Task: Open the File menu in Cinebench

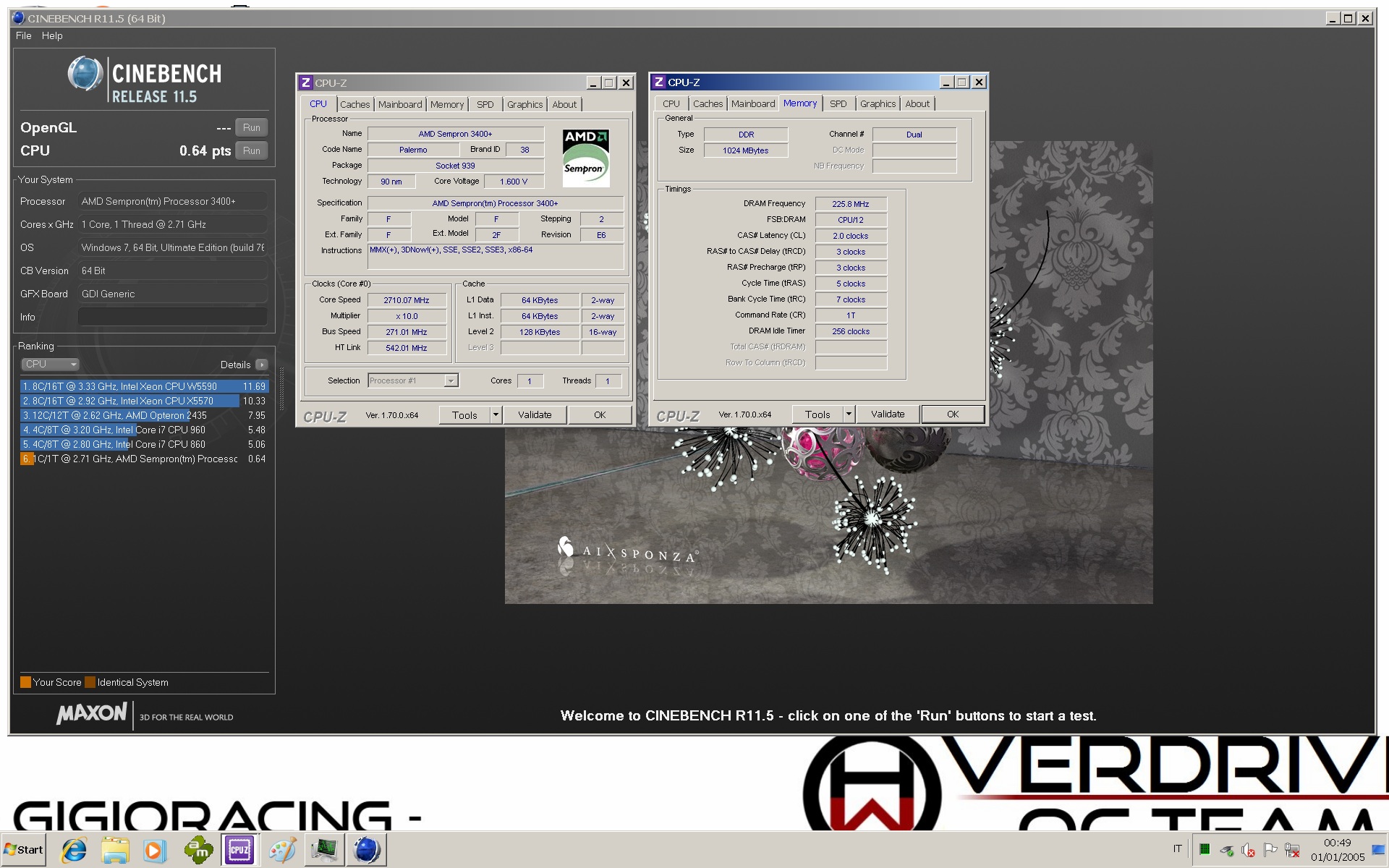Action: tap(24, 35)
